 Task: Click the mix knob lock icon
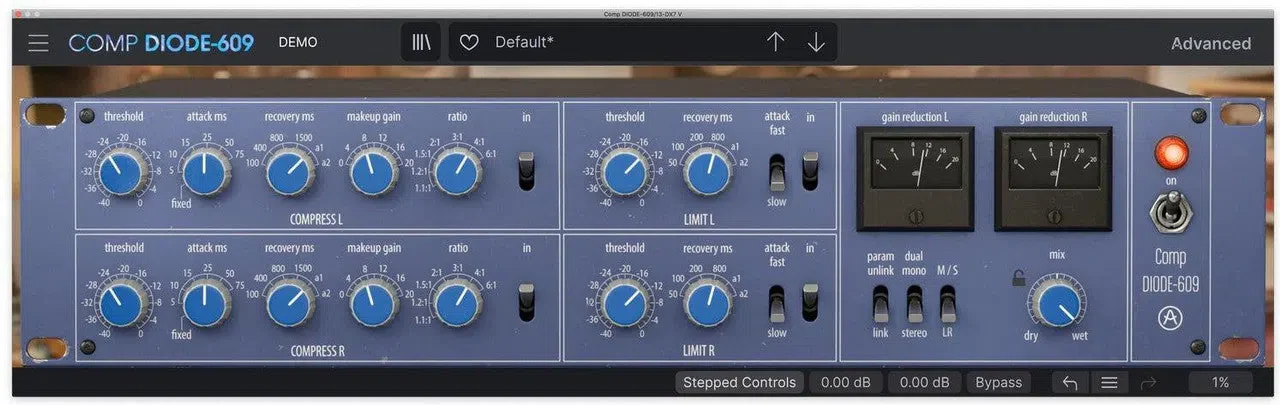tap(1018, 279)
